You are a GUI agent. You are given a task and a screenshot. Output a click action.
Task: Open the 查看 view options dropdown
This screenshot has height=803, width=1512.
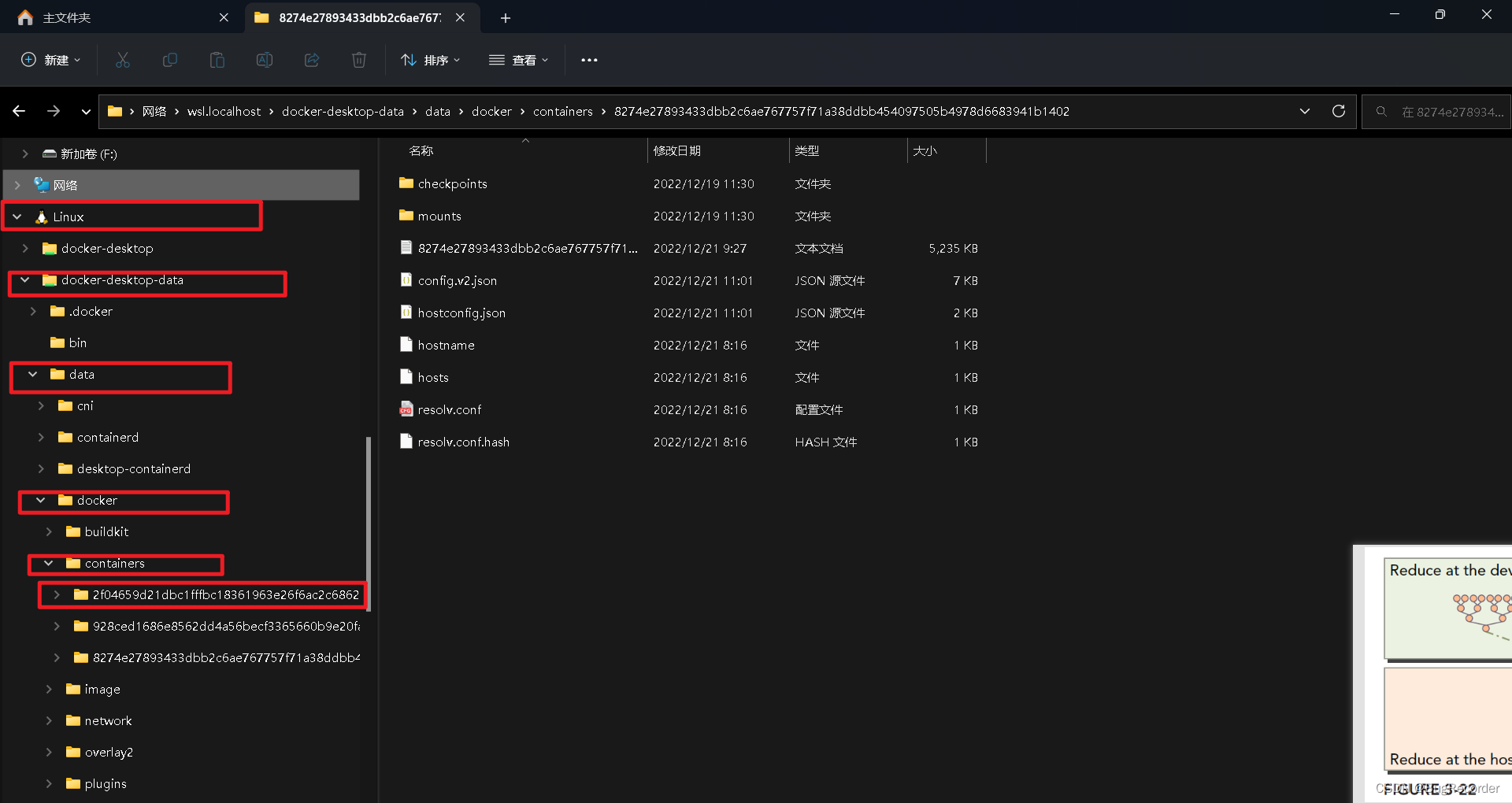click(x=518, y=60)
